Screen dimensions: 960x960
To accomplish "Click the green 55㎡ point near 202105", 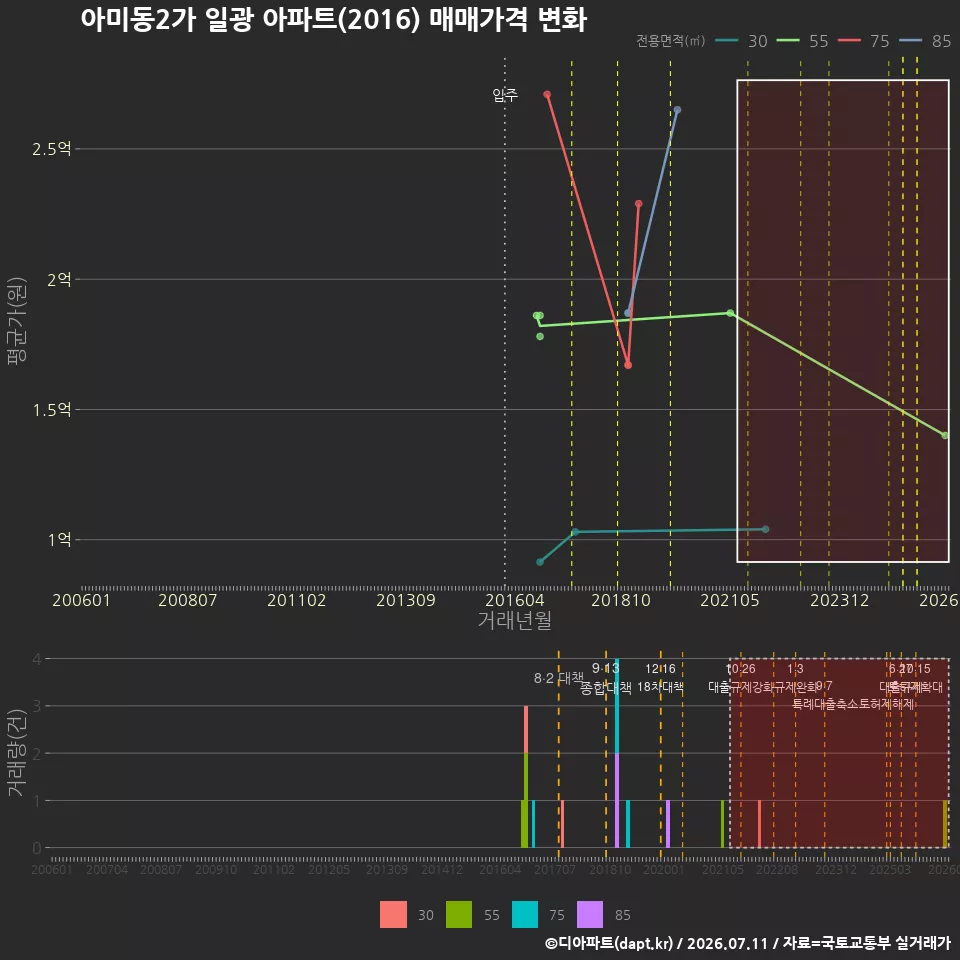I will (x=730, y=313).
